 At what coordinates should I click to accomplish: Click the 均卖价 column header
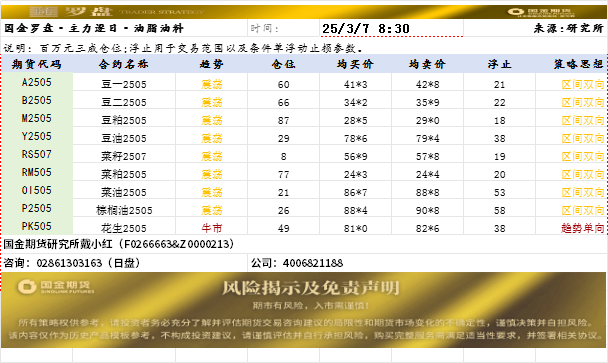(x=427, y=64)
